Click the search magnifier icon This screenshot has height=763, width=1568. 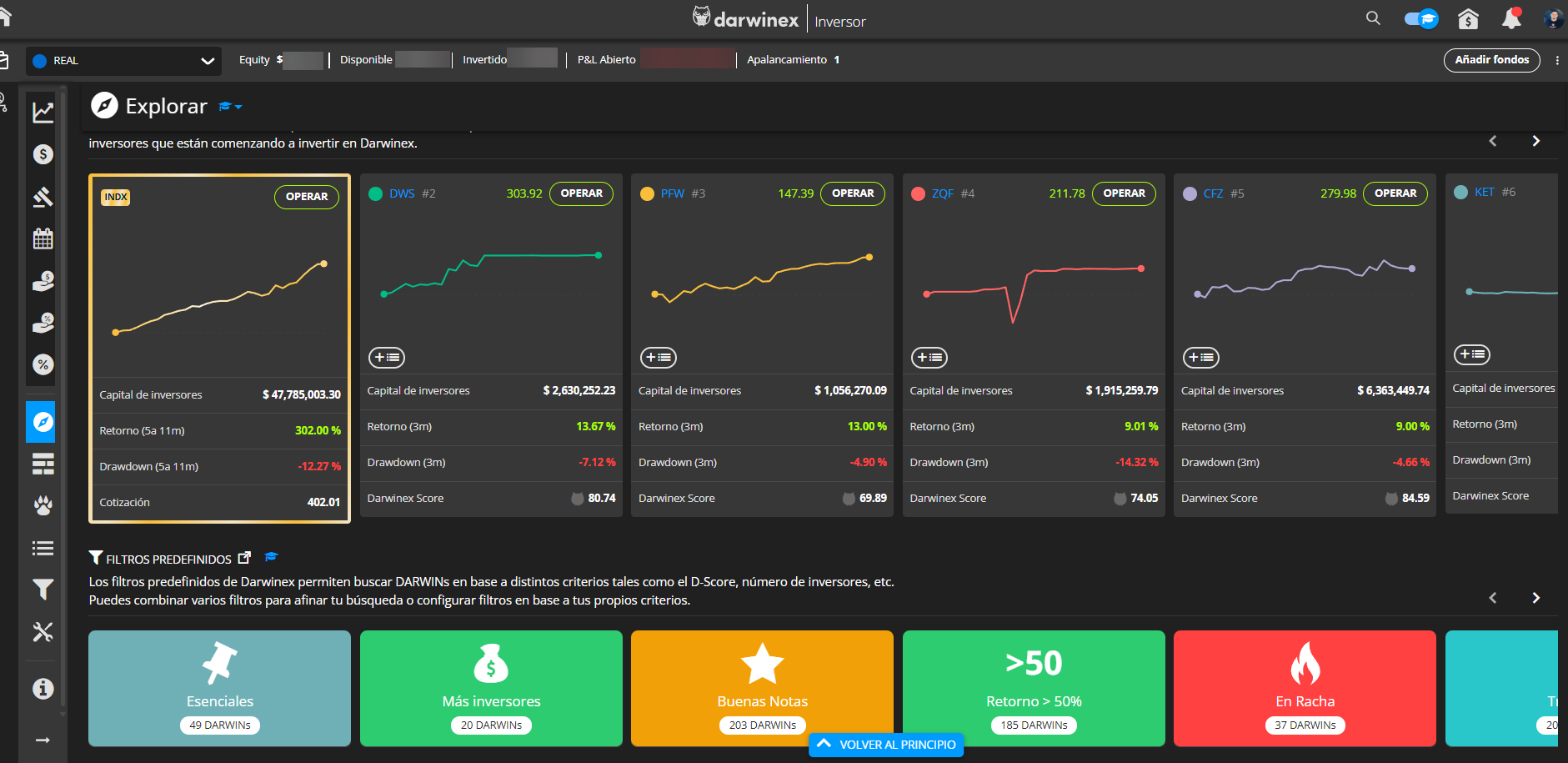(1373, 18)
